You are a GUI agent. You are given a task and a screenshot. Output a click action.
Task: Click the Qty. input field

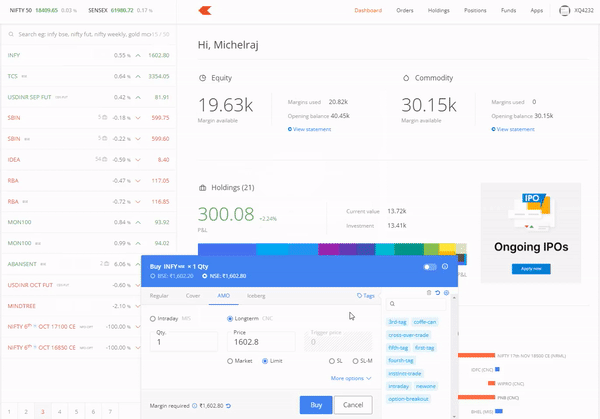click(x=184, y=341)
